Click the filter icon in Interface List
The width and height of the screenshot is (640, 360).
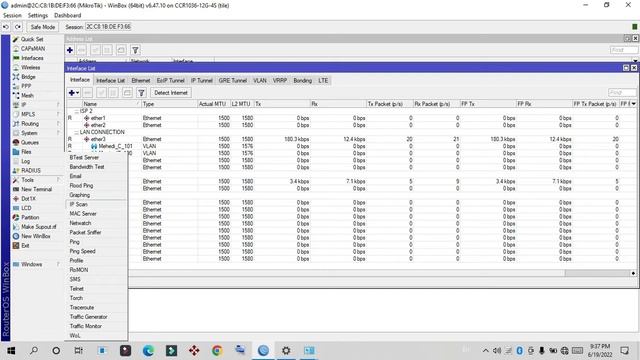[141, 93]
